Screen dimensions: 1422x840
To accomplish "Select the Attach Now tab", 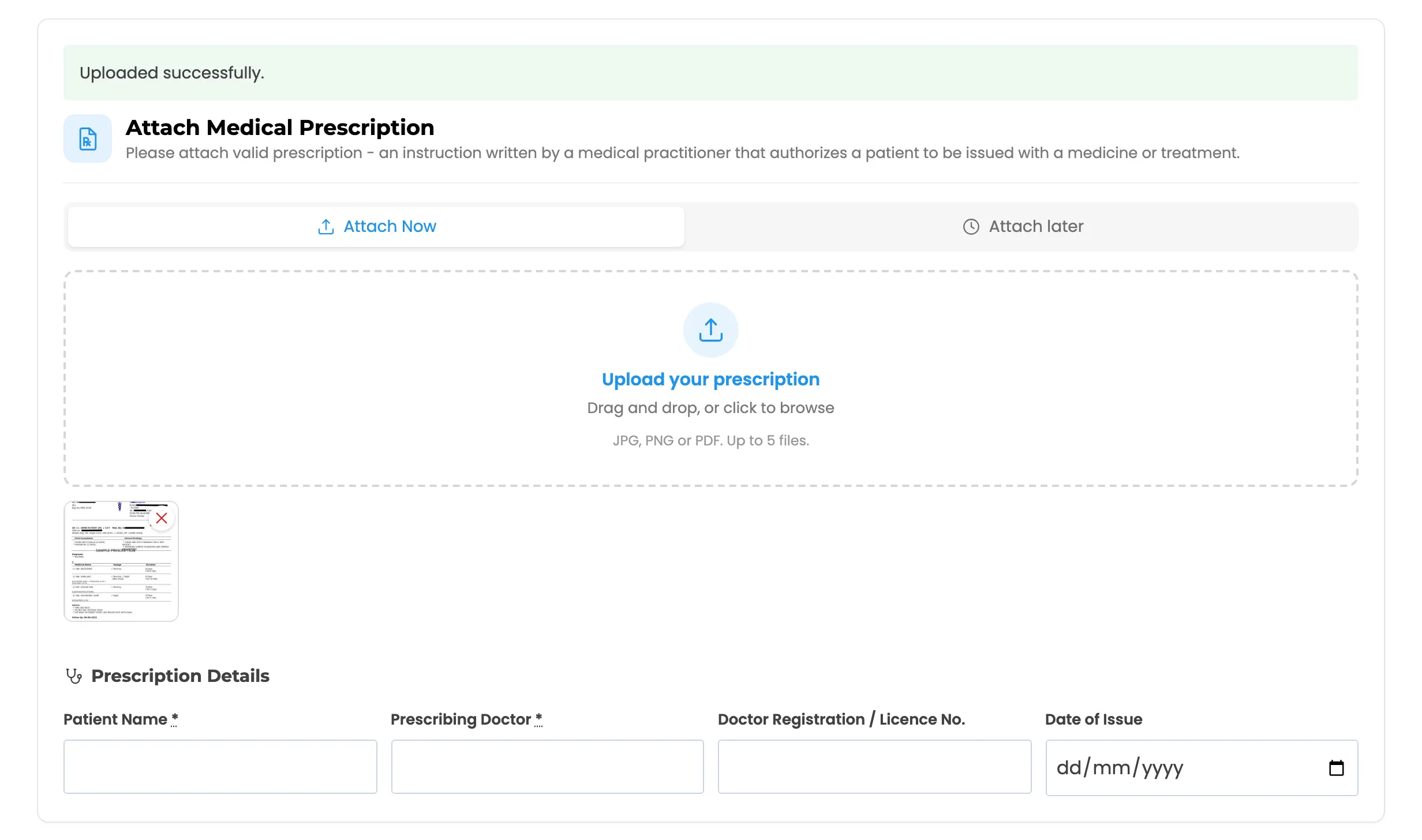I will point(376,227).
